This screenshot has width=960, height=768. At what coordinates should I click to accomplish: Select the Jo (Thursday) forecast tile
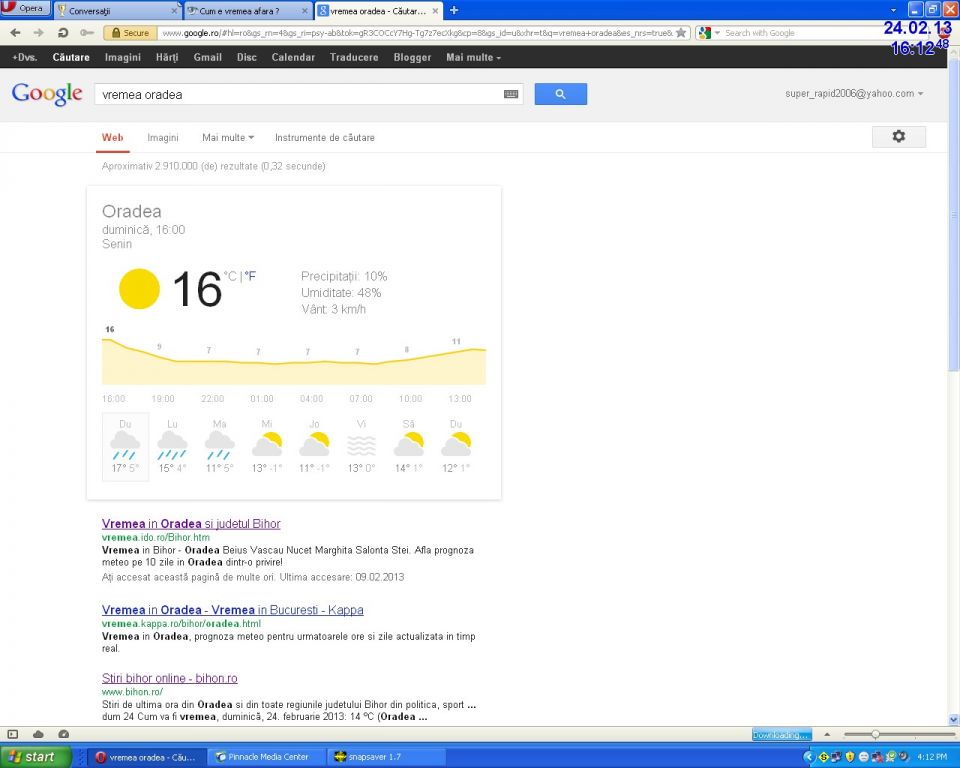coord(314,446)
